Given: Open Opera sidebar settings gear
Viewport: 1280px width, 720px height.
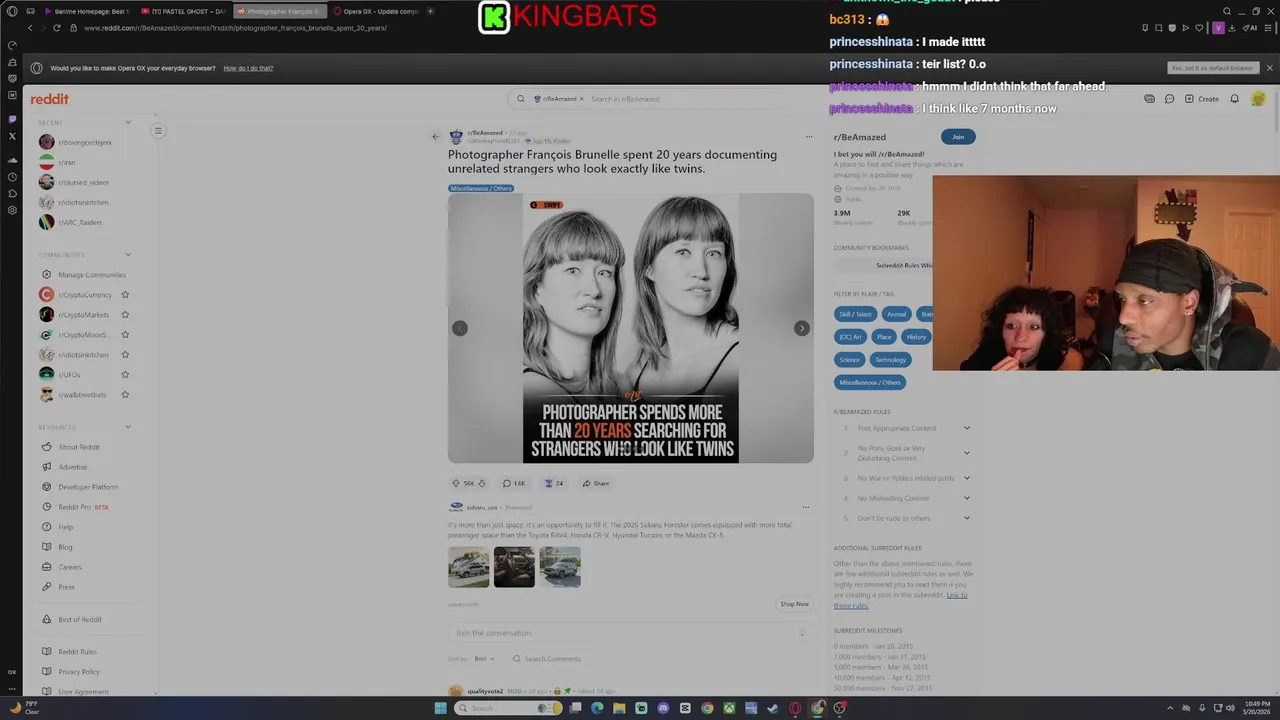Looking at the screenshot, I should (12, 210).
